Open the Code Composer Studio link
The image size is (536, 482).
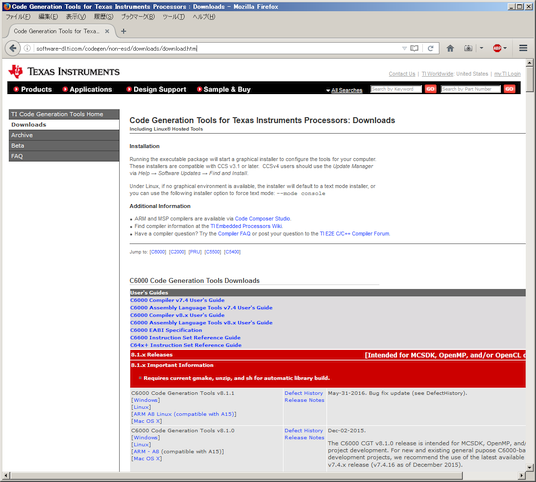click(263, 219)
